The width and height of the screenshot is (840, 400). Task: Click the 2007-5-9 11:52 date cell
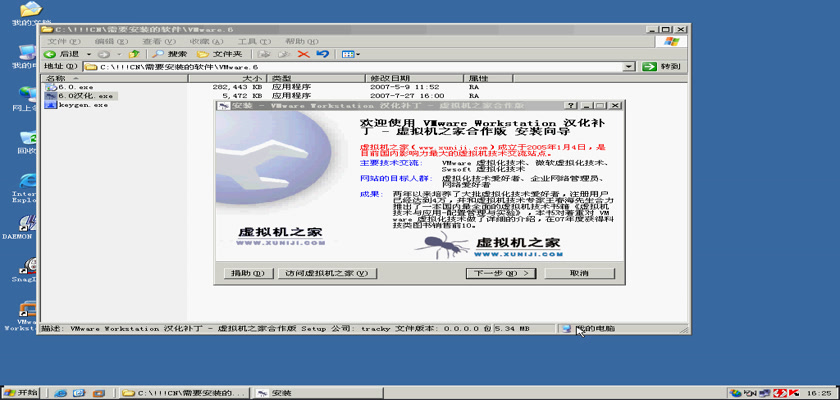[404, 87]
